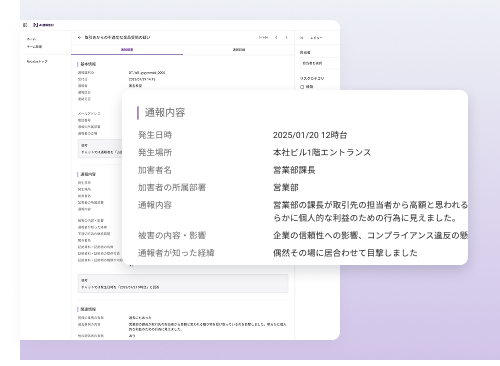Click the report text starting '営業部の課長が取引先の'
The height and width of the screenshot is (366, 500).
370,211
